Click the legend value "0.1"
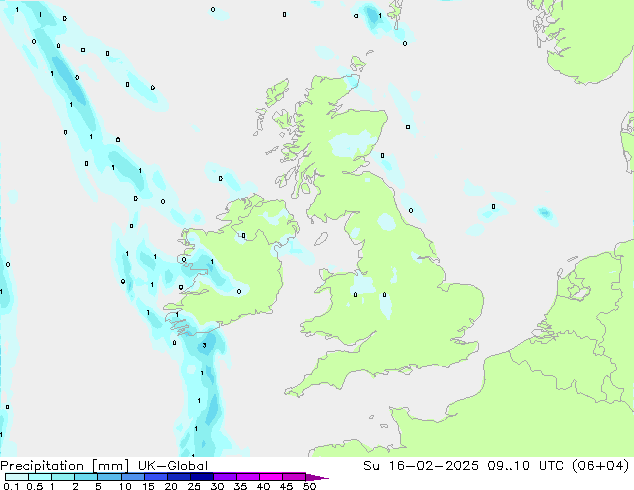 click(11, 486)
